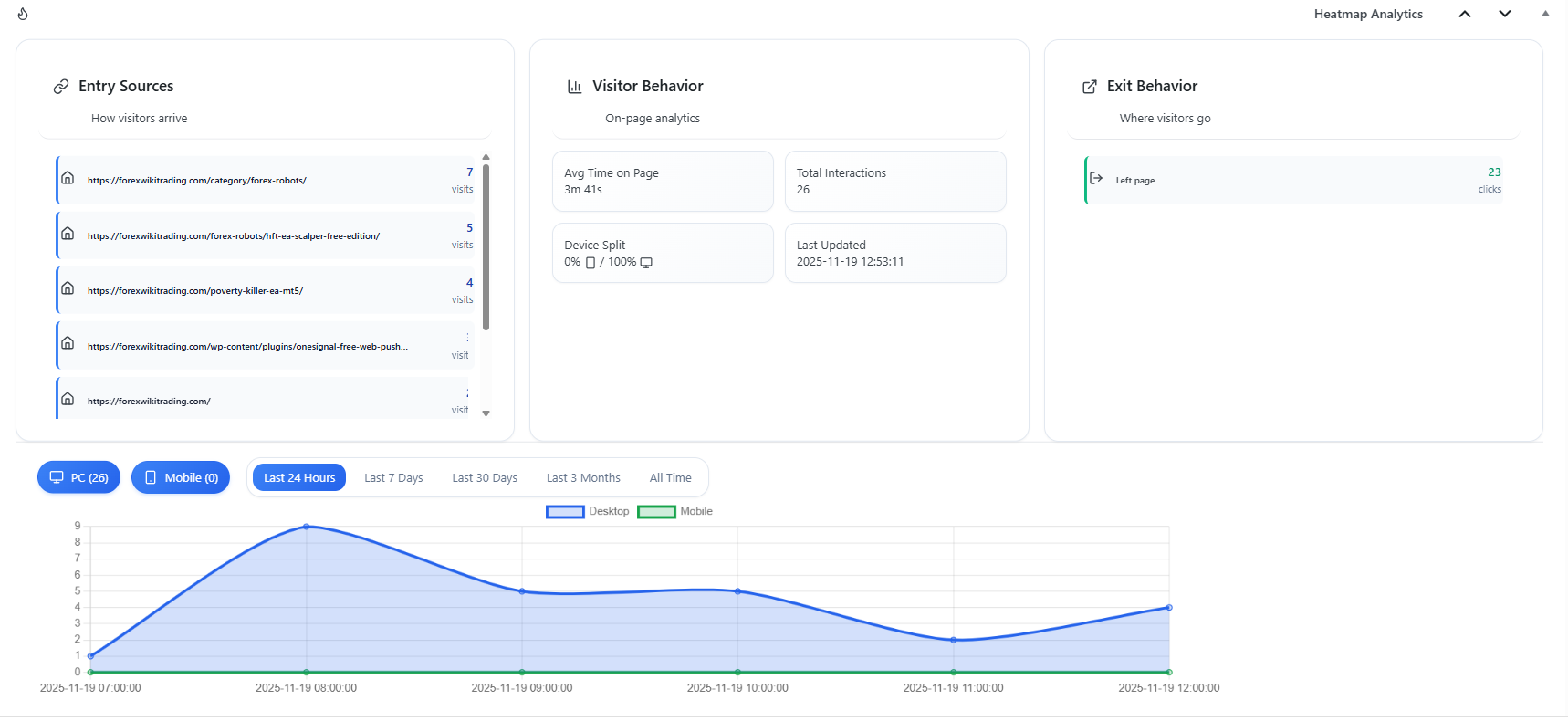The height and width of the screenshot is (721, 1568).
Task: Click the flame heatmap icon top-left
Action: point(23,14)
